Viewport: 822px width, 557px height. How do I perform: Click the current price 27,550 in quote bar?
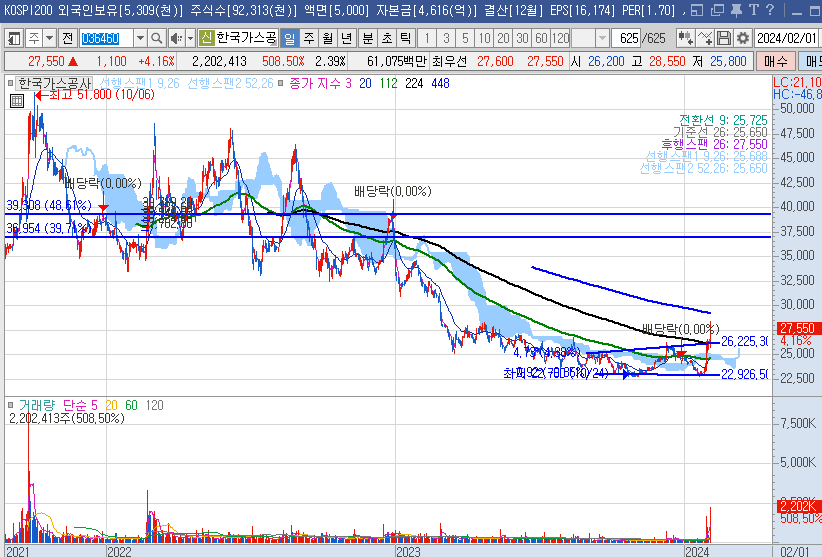[x=46, y=61]
